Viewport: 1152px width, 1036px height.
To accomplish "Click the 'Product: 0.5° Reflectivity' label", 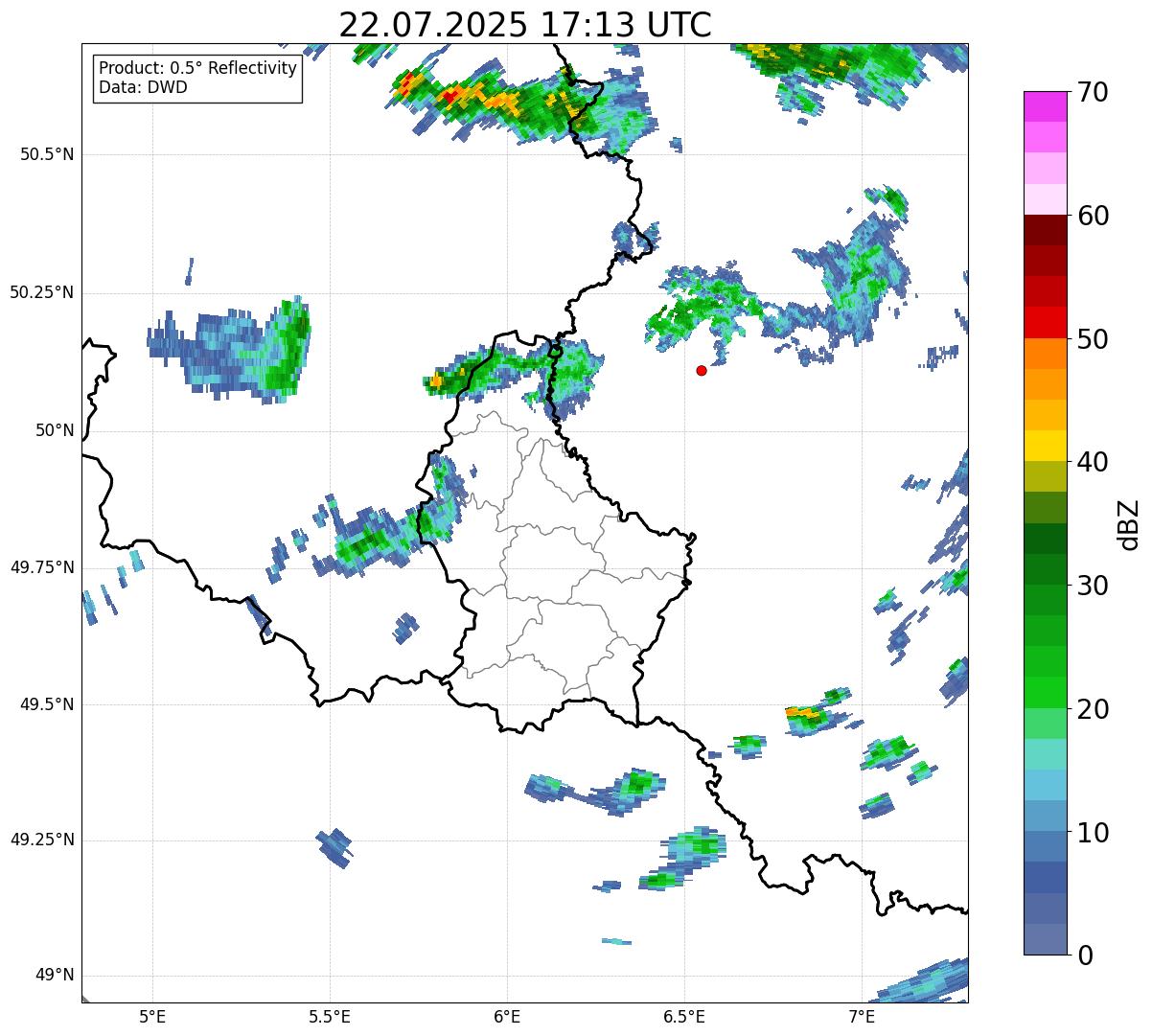I will tap(197, 69).
